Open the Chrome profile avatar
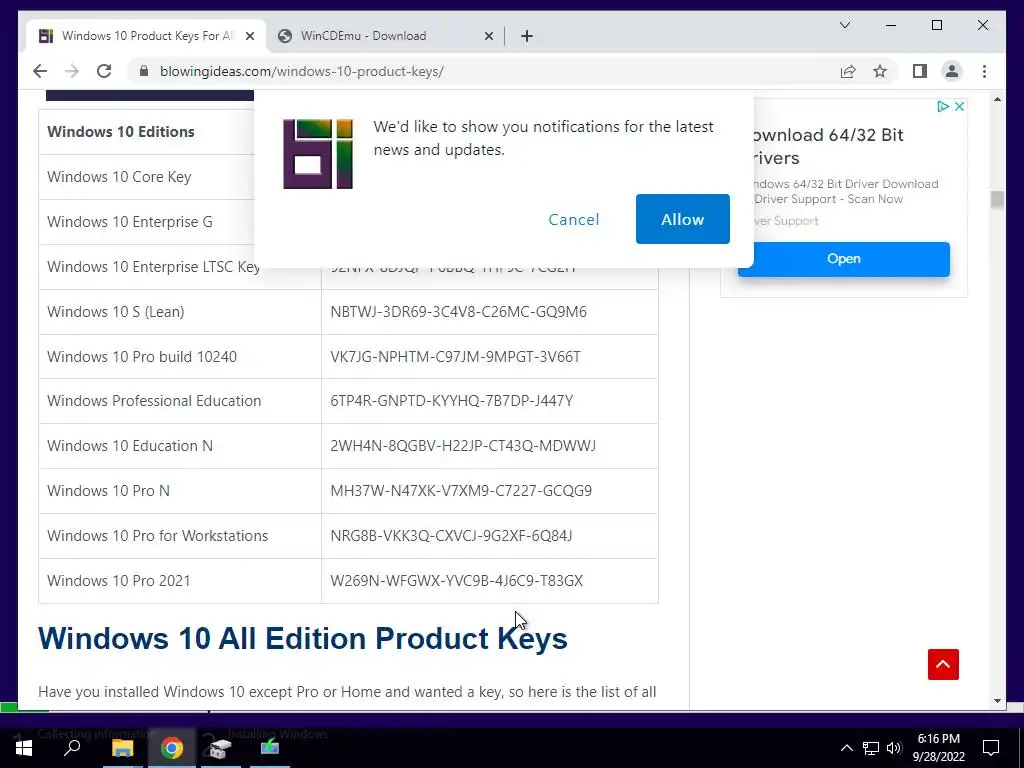Screen dimensions: 1024x768 click(x=952, y=71)
